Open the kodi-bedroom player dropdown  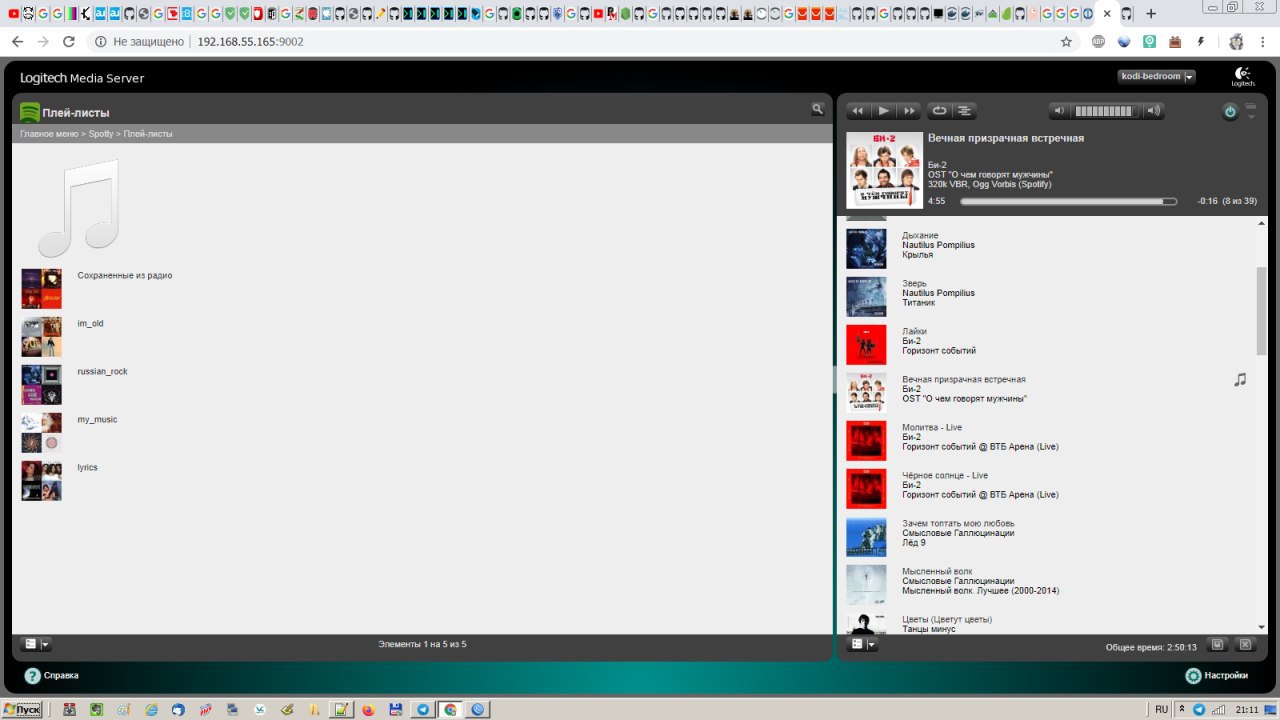click(1156, 77)
